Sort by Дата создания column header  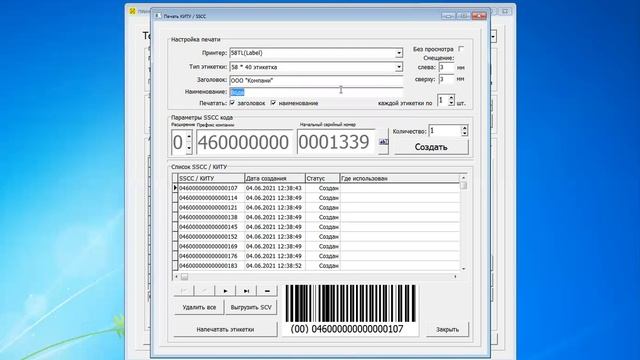tap(275, 178)
